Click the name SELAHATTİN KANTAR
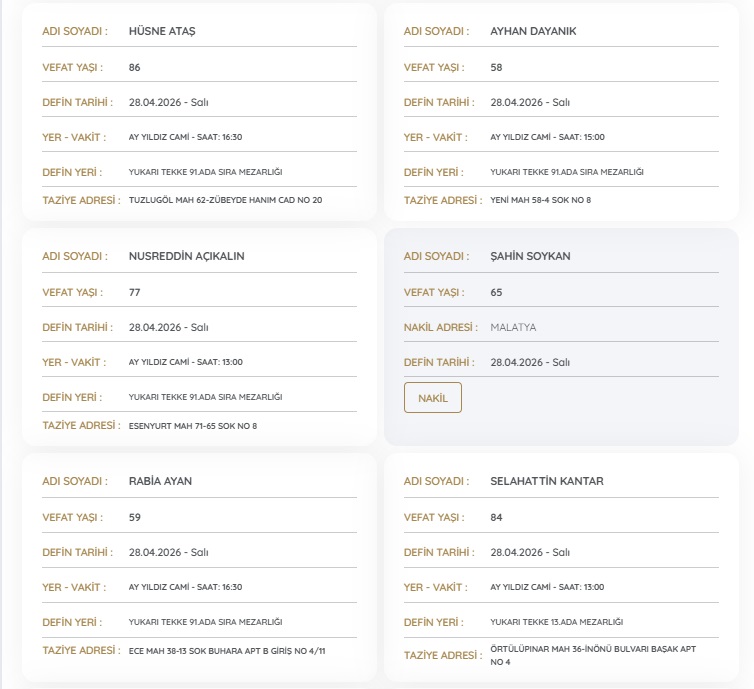This screenshot has width=754, height=689. tap(547, 481)
